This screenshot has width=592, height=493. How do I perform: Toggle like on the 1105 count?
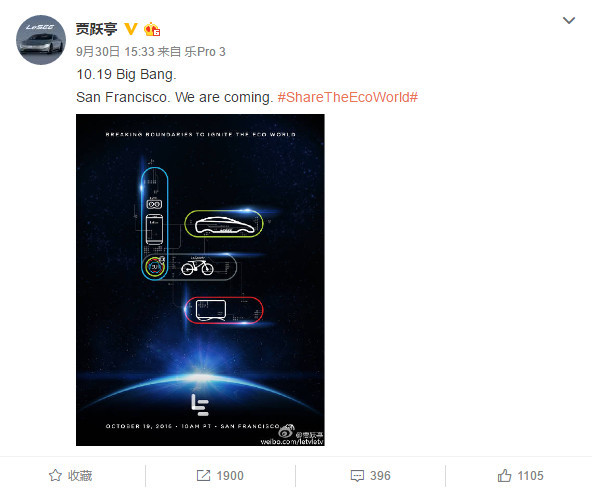click(x=521, y=476)
